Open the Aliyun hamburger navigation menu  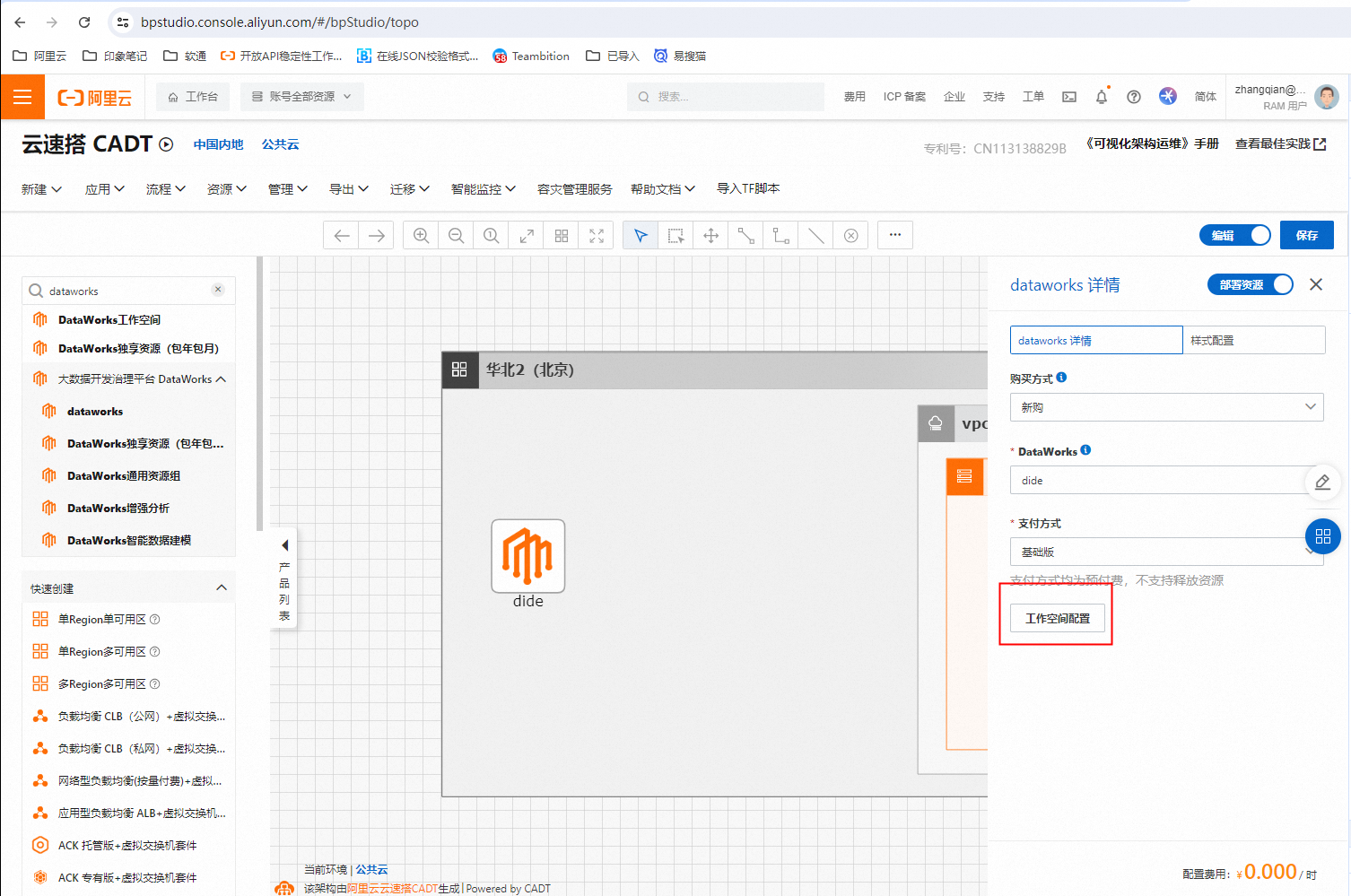[x=22, y=97]
